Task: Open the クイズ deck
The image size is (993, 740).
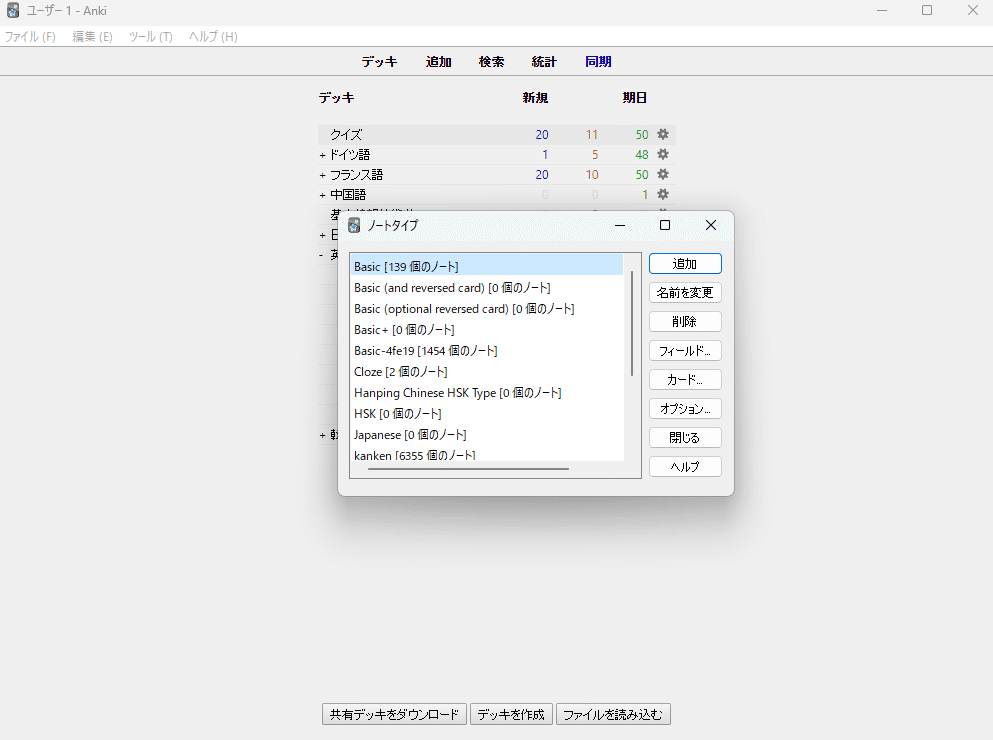Action: coord(346,134)
